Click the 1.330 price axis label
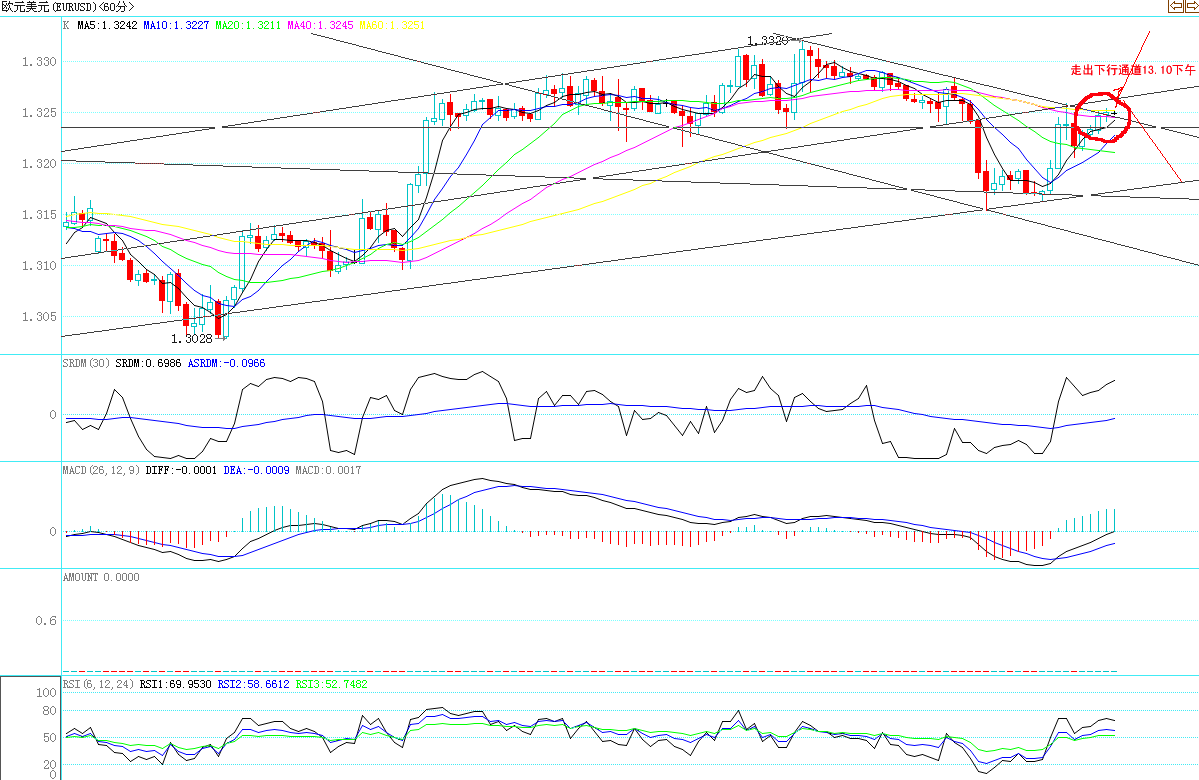1199x780 pixels. click(39, 62)
